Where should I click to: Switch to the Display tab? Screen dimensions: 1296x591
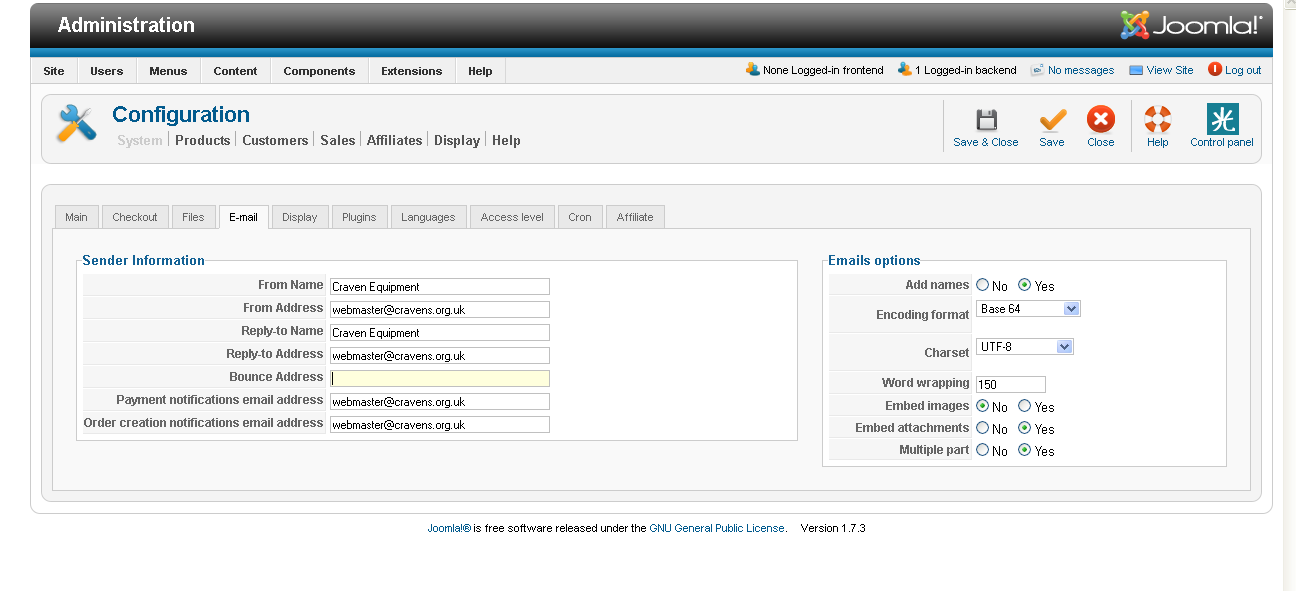tap(300, 217)
